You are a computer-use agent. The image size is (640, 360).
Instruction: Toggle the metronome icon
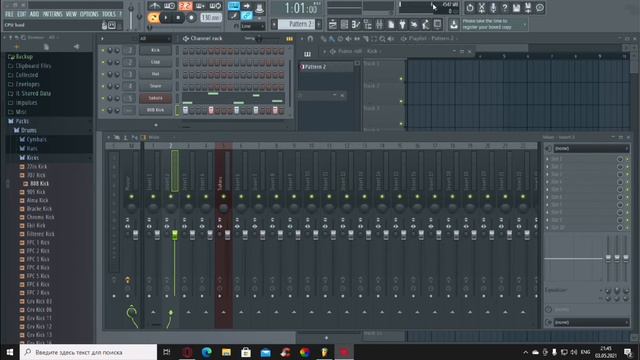click(x=154, y=6)
